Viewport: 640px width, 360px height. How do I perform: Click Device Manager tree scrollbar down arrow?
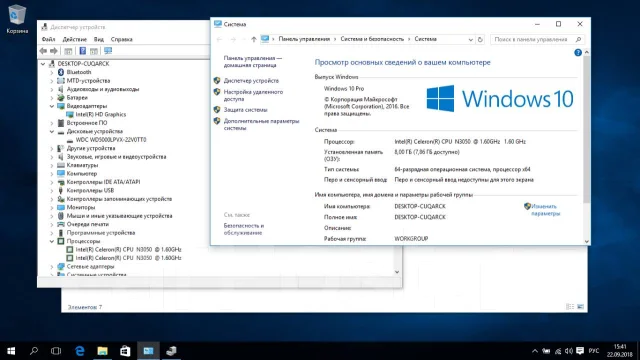click(397, 272)
